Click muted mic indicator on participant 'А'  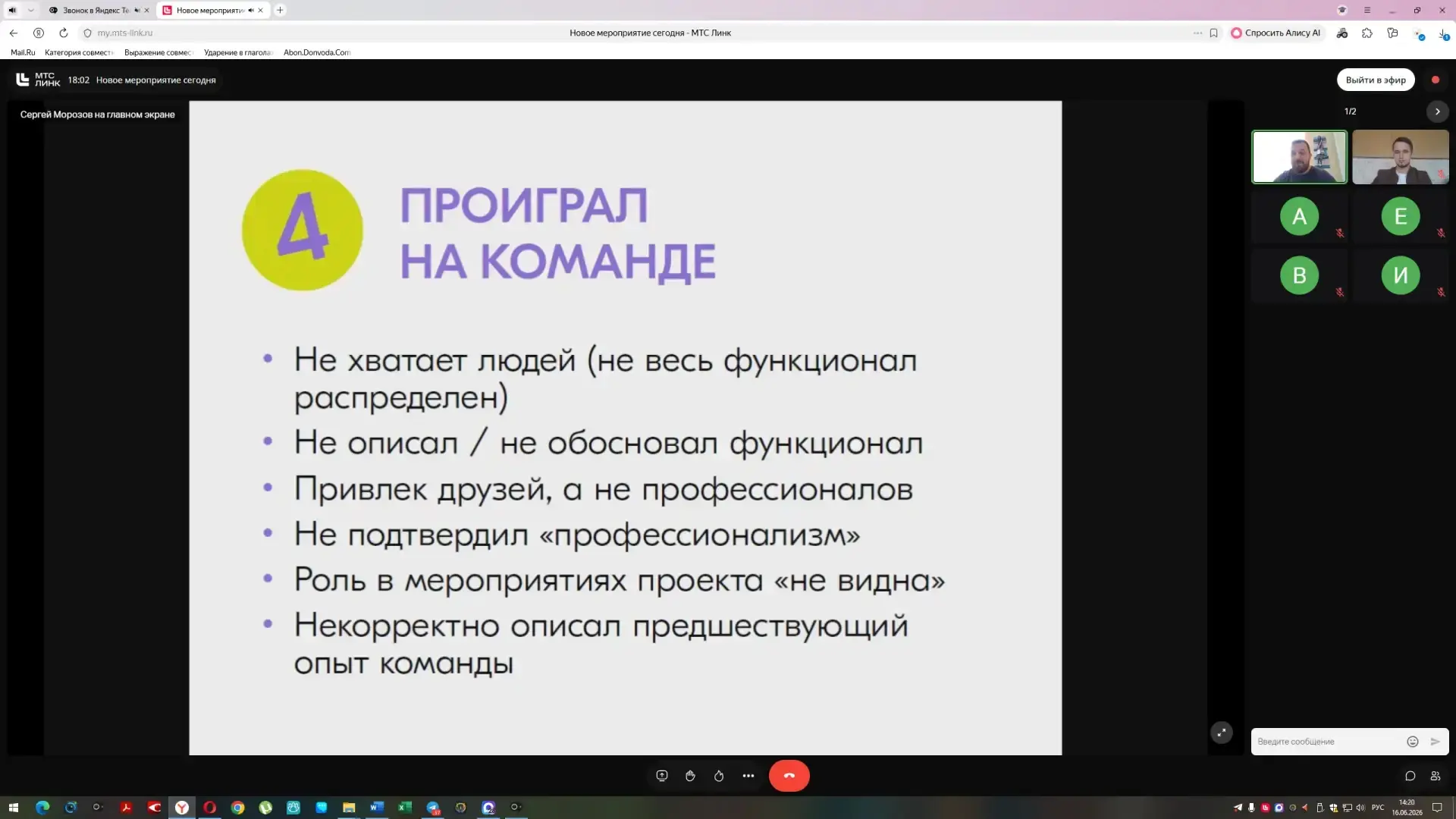[1340, 233]
